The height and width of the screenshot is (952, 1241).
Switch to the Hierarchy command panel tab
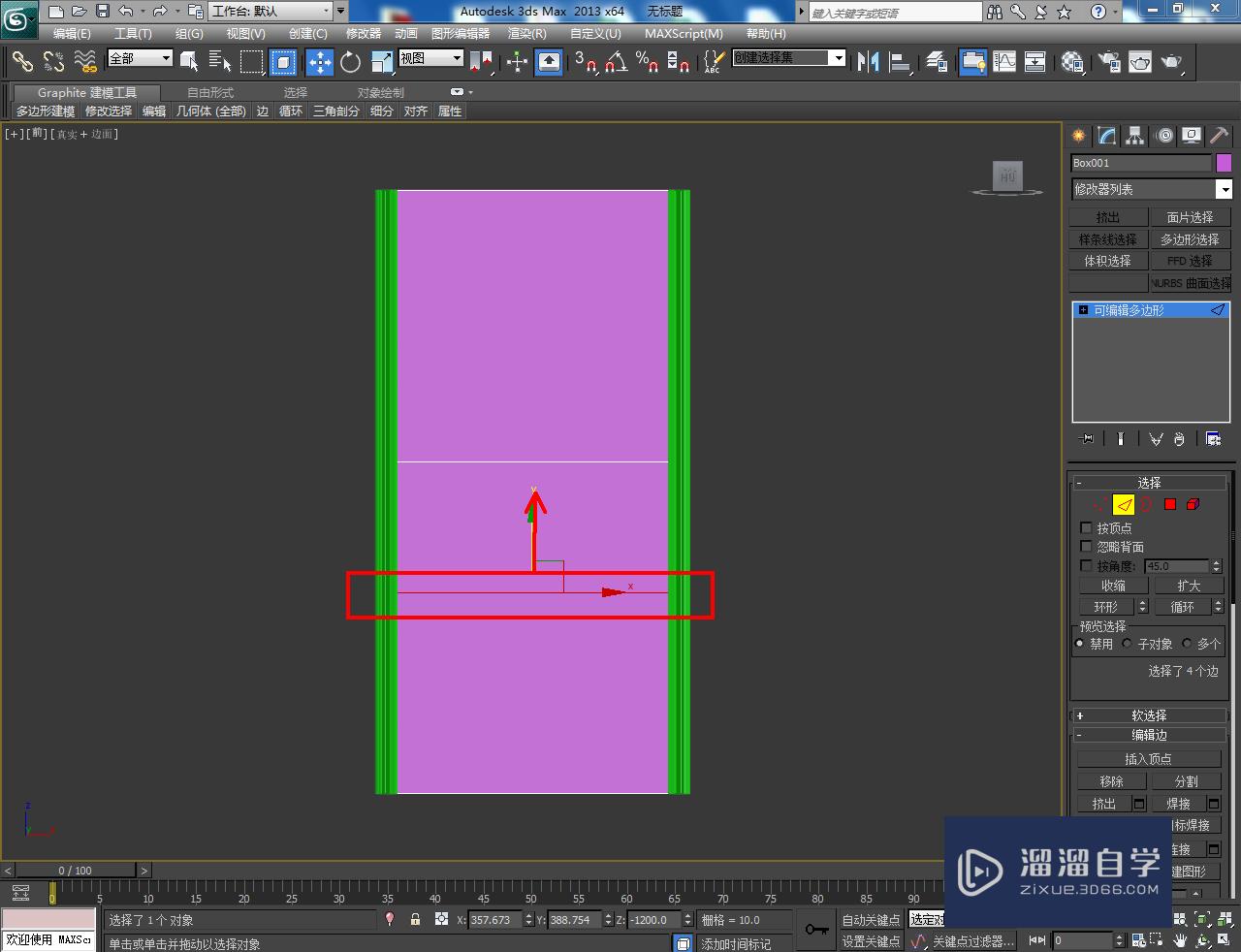click(x=1135, y=136)
